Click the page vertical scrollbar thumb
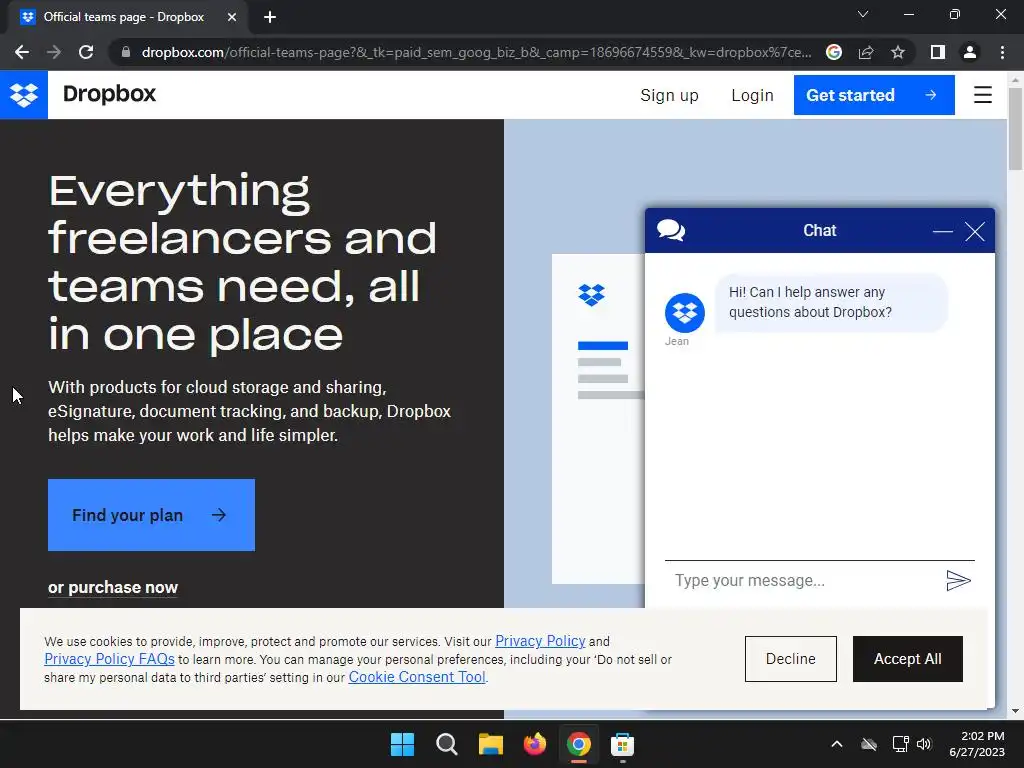Screen dimensions: 1024x768 click(1016, 128)
